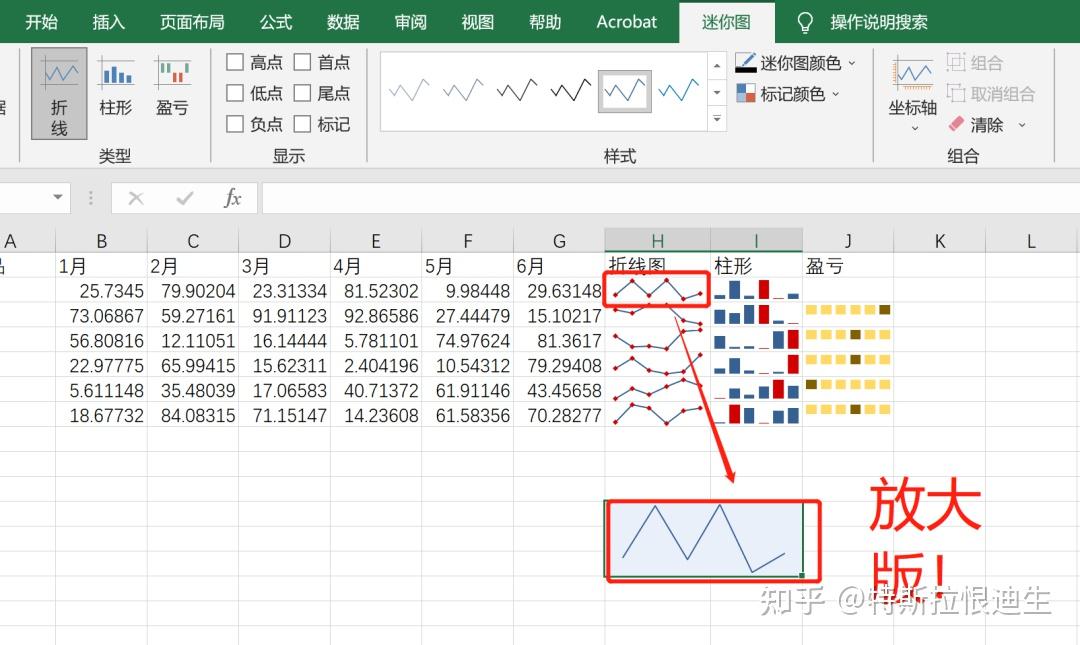Switch to the 迷你图 tab

[x=726, y=22]
